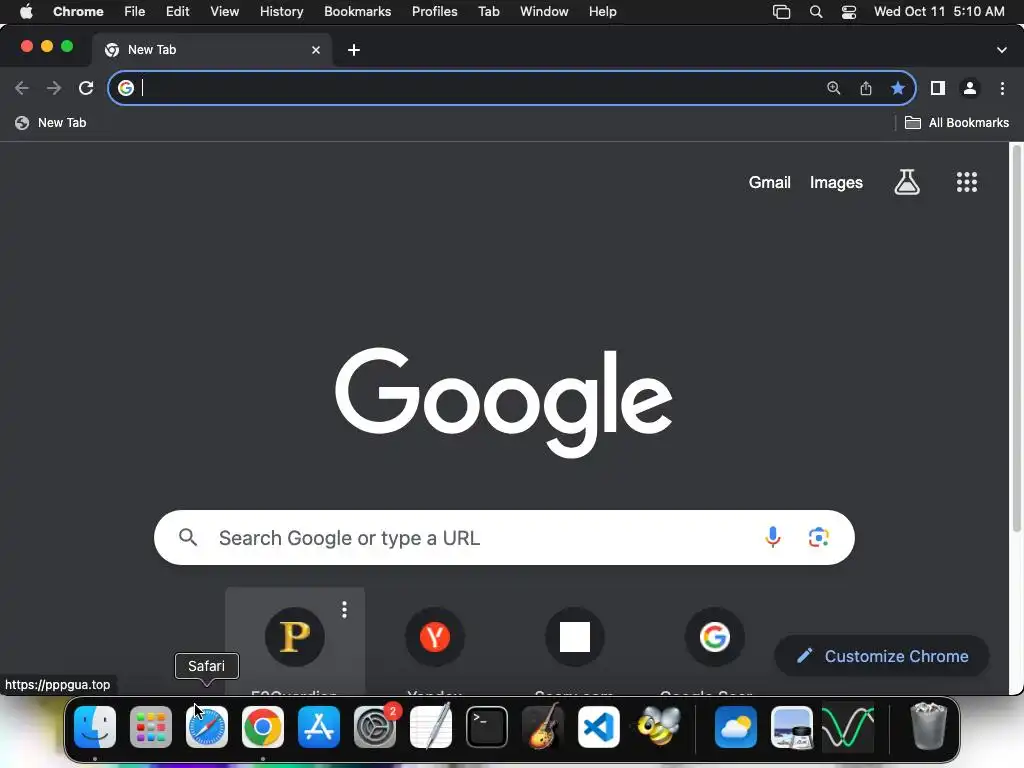Image resolution: width=1024 pixels, height=768 pixels.
Task: Open Visual Studio Code from the Dock
Action: tap(599, 727)
